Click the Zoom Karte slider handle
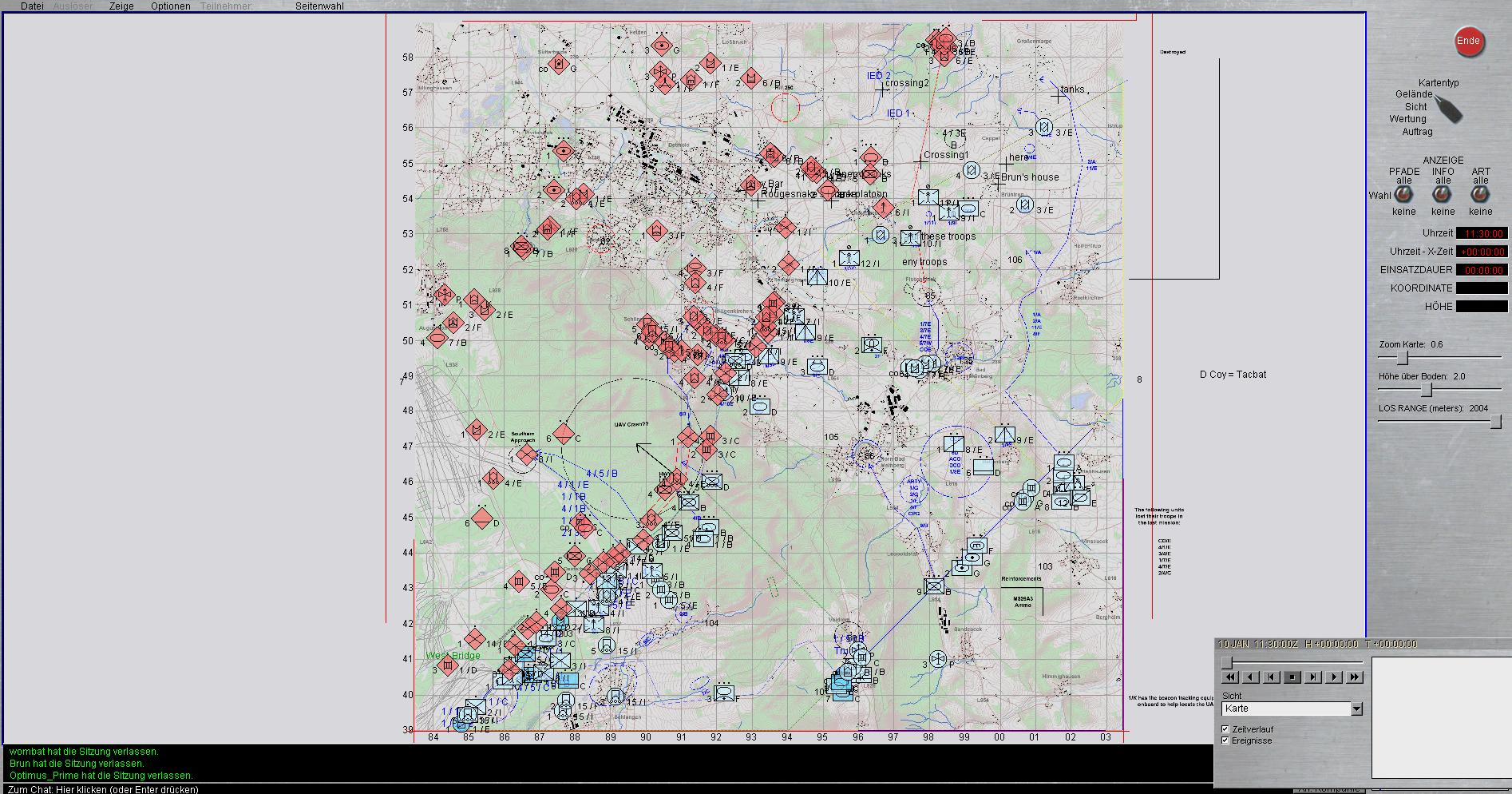The width and height of the screenshot is (1512, 794). point(1403,358)
